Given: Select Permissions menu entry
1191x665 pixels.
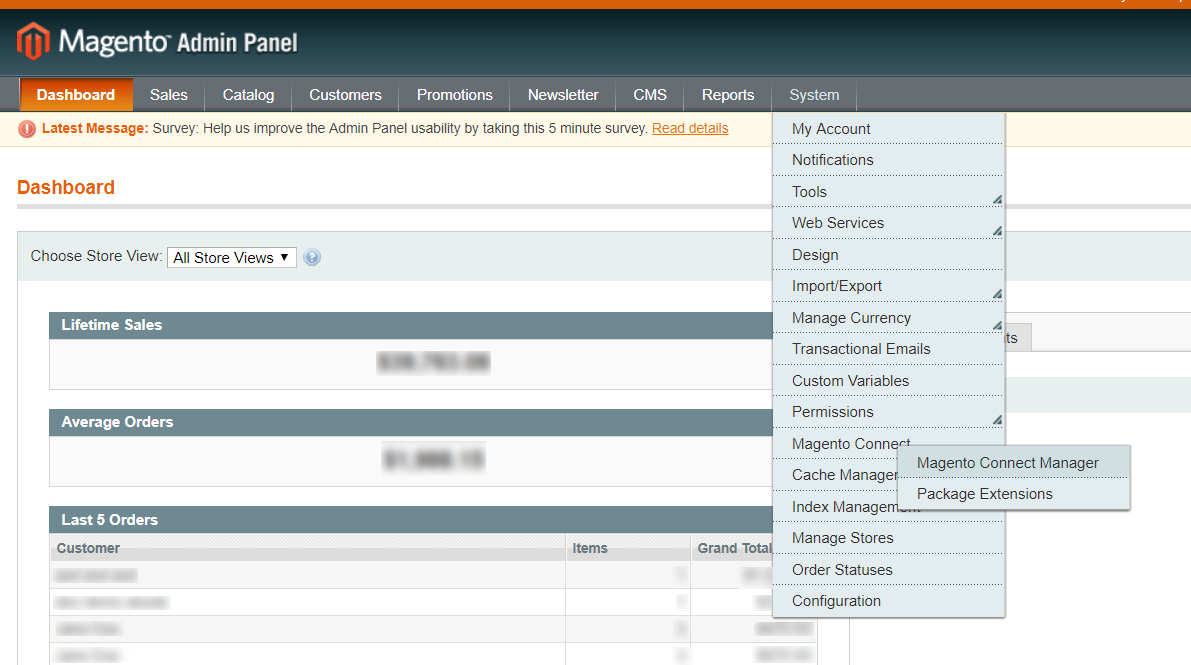Looking at the screenshot, I should point(888,412).
